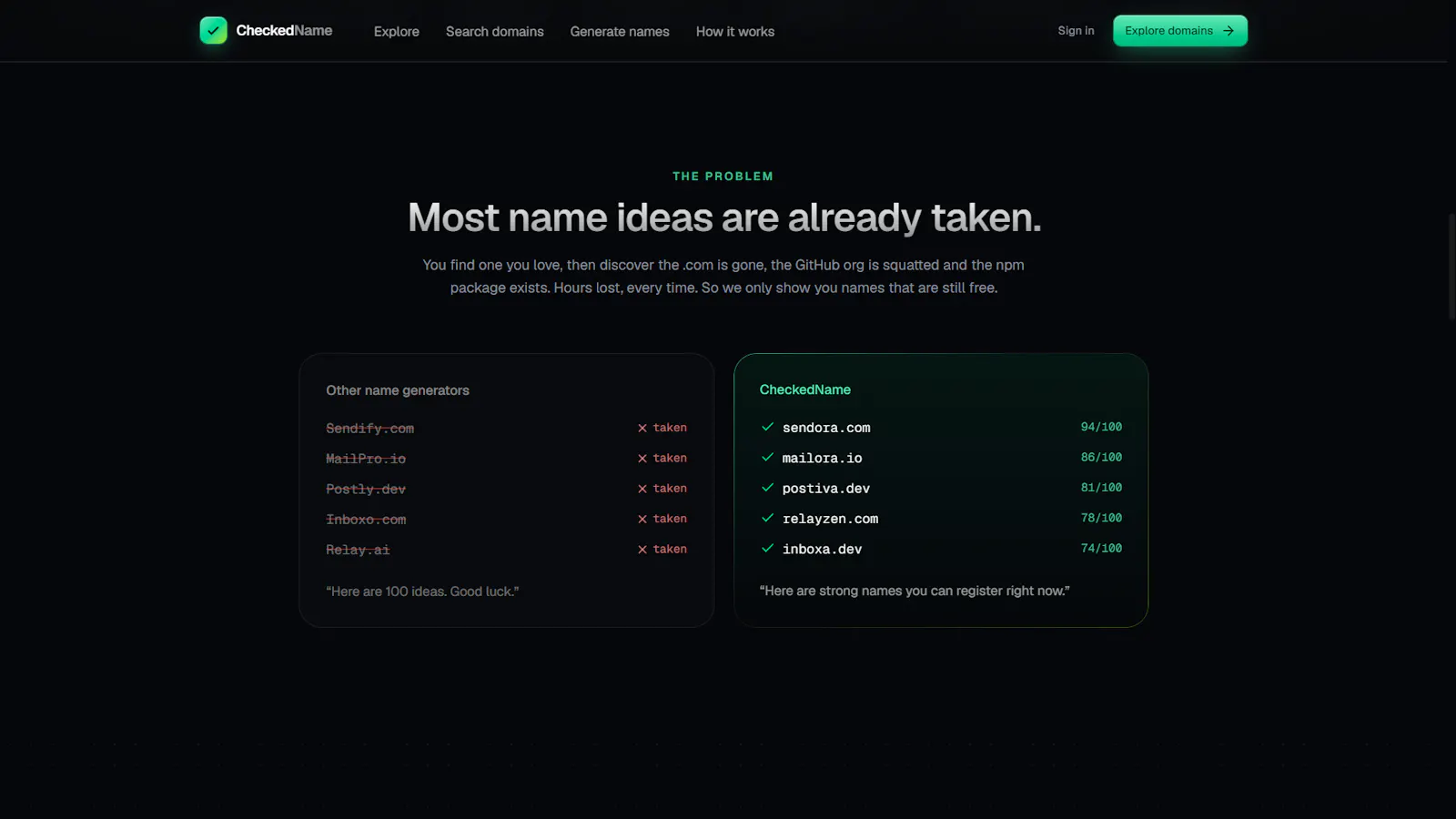
Task: Click the CheckedName brand name link
Action: 284,31
